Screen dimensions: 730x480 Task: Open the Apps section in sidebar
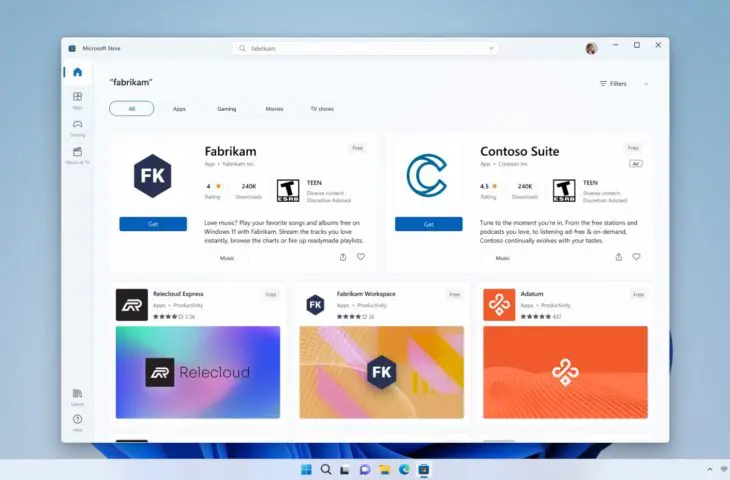[77, 100]
